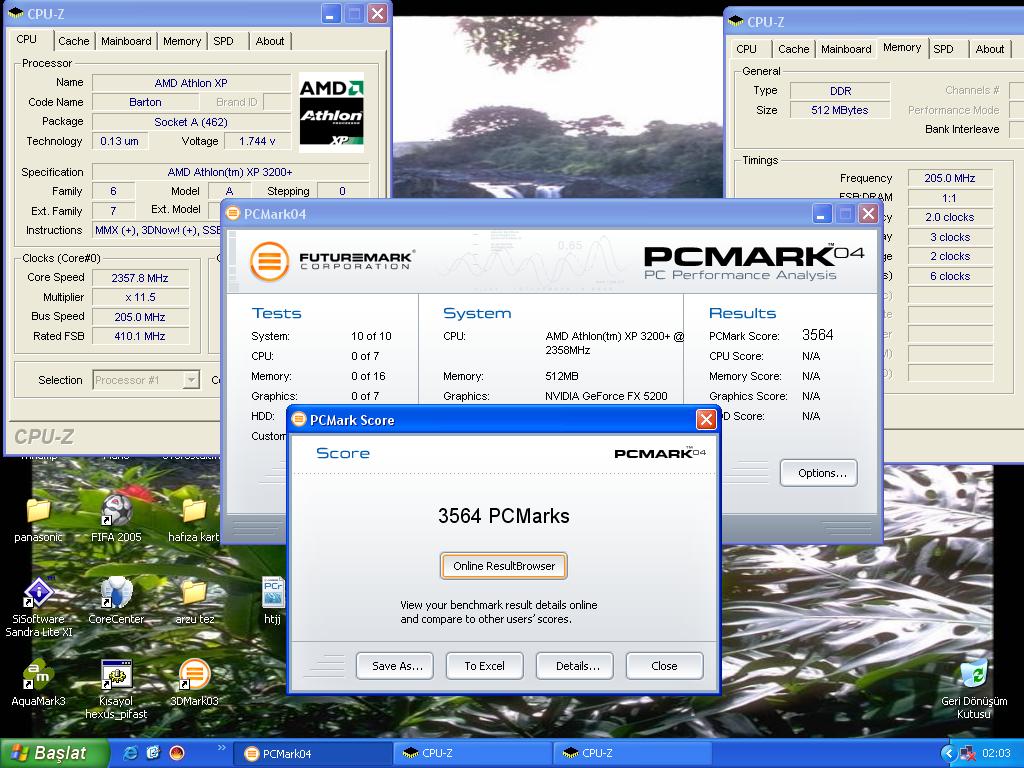Switch to the Cache tab in the processor CPU-Z window
This screenshot has height=768, width=1024.
coord(74,41)
